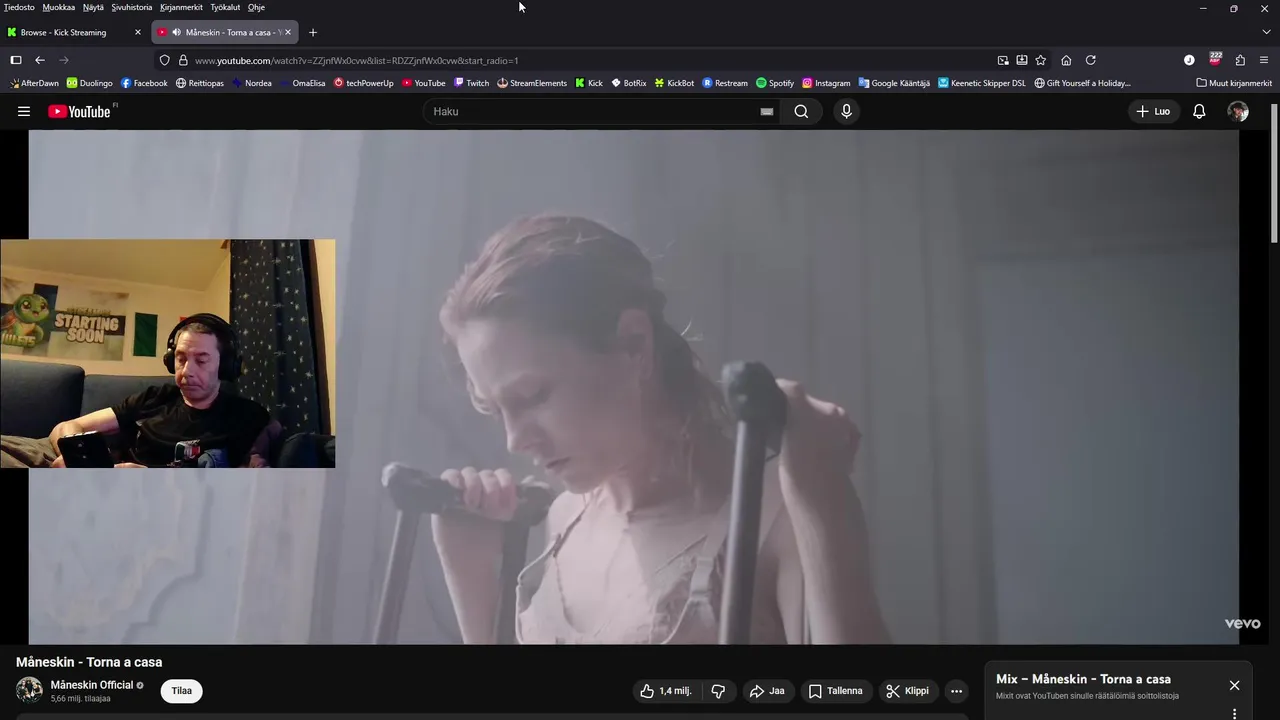Open the Ohje menu

pos(256,7)
